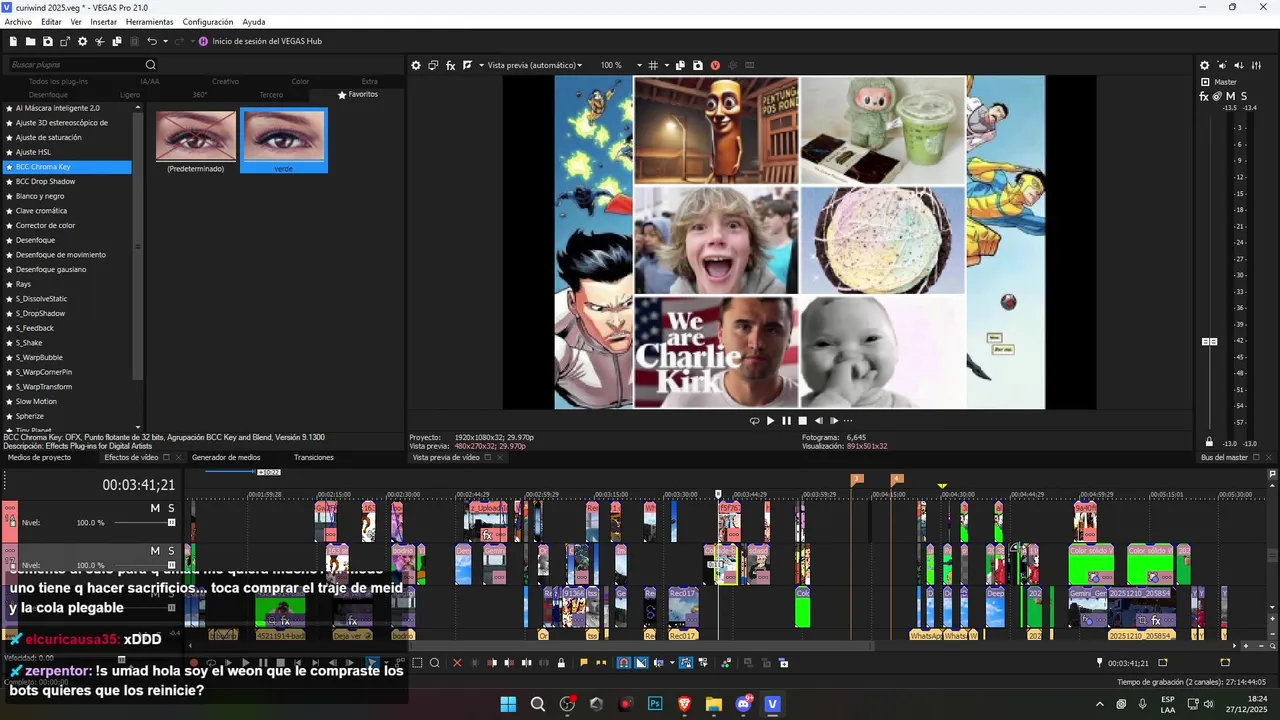1280x720 pixels.
Task: Open the Vista previa de vídeo tab
Action: 446,458
